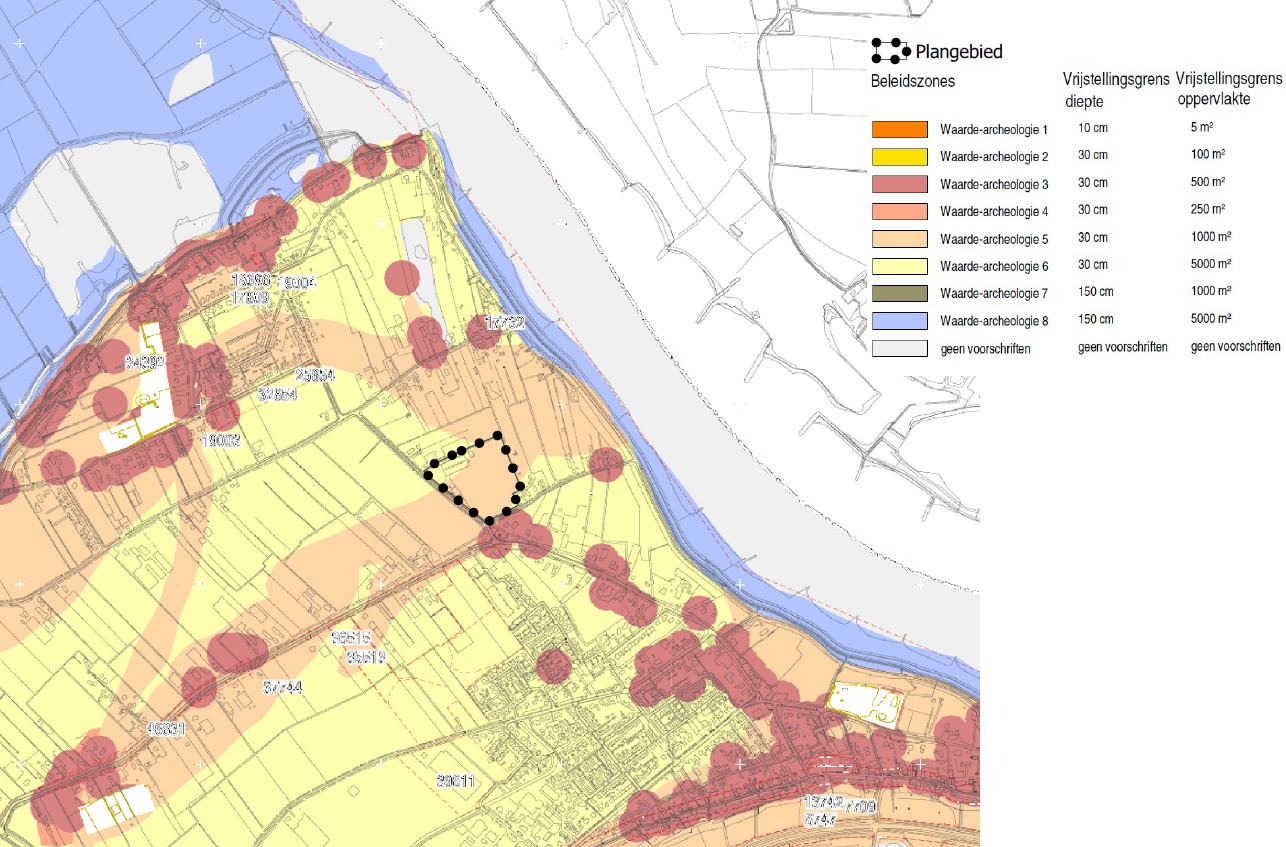1286x847 pixels.
Task: Select the blue Waarde-archeologie 8 swatch
Action: coord(900,321)
